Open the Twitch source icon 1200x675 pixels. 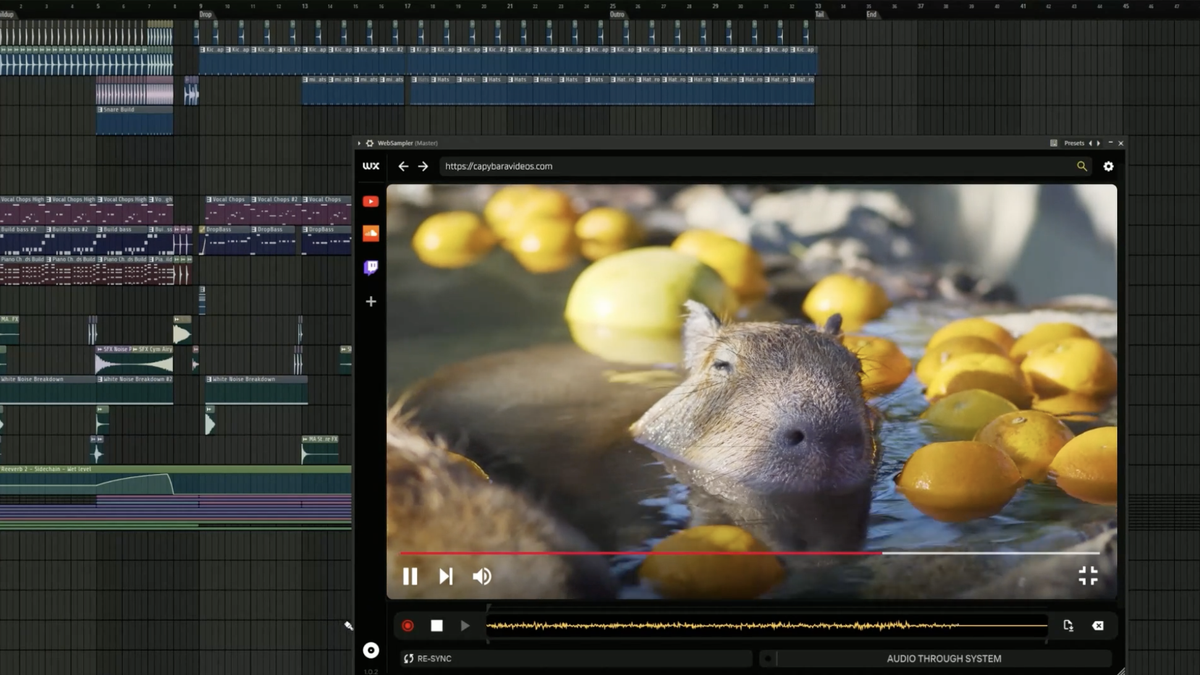point(370,266)
